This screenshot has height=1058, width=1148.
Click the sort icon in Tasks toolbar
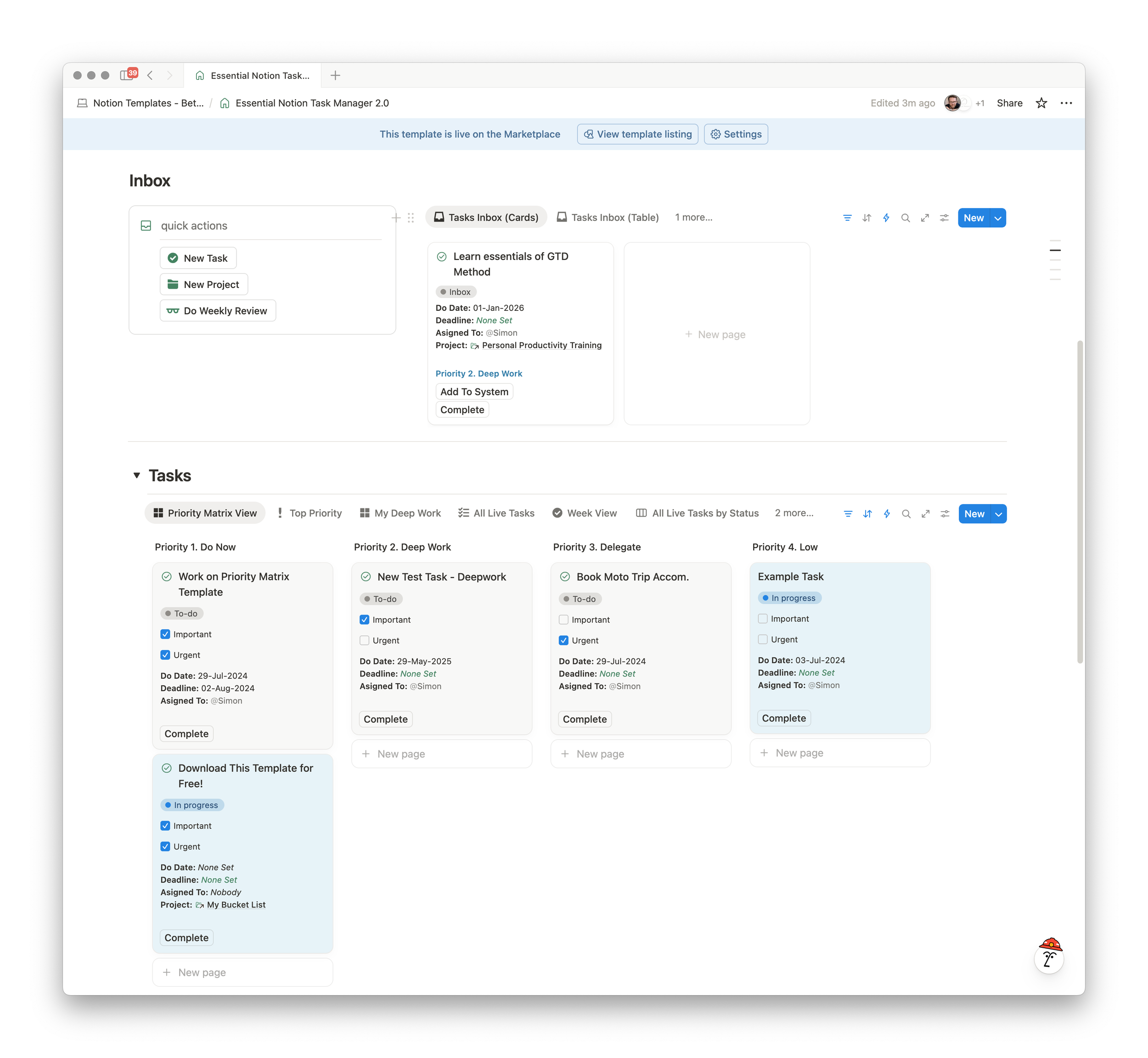(867, 514)
